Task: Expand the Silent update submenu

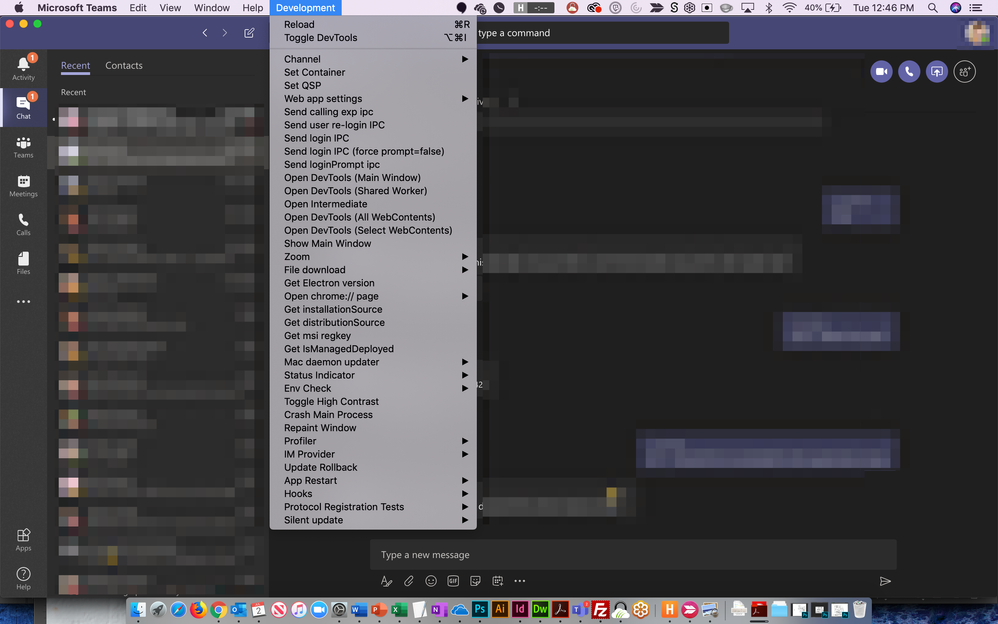Action: (373, 520)
